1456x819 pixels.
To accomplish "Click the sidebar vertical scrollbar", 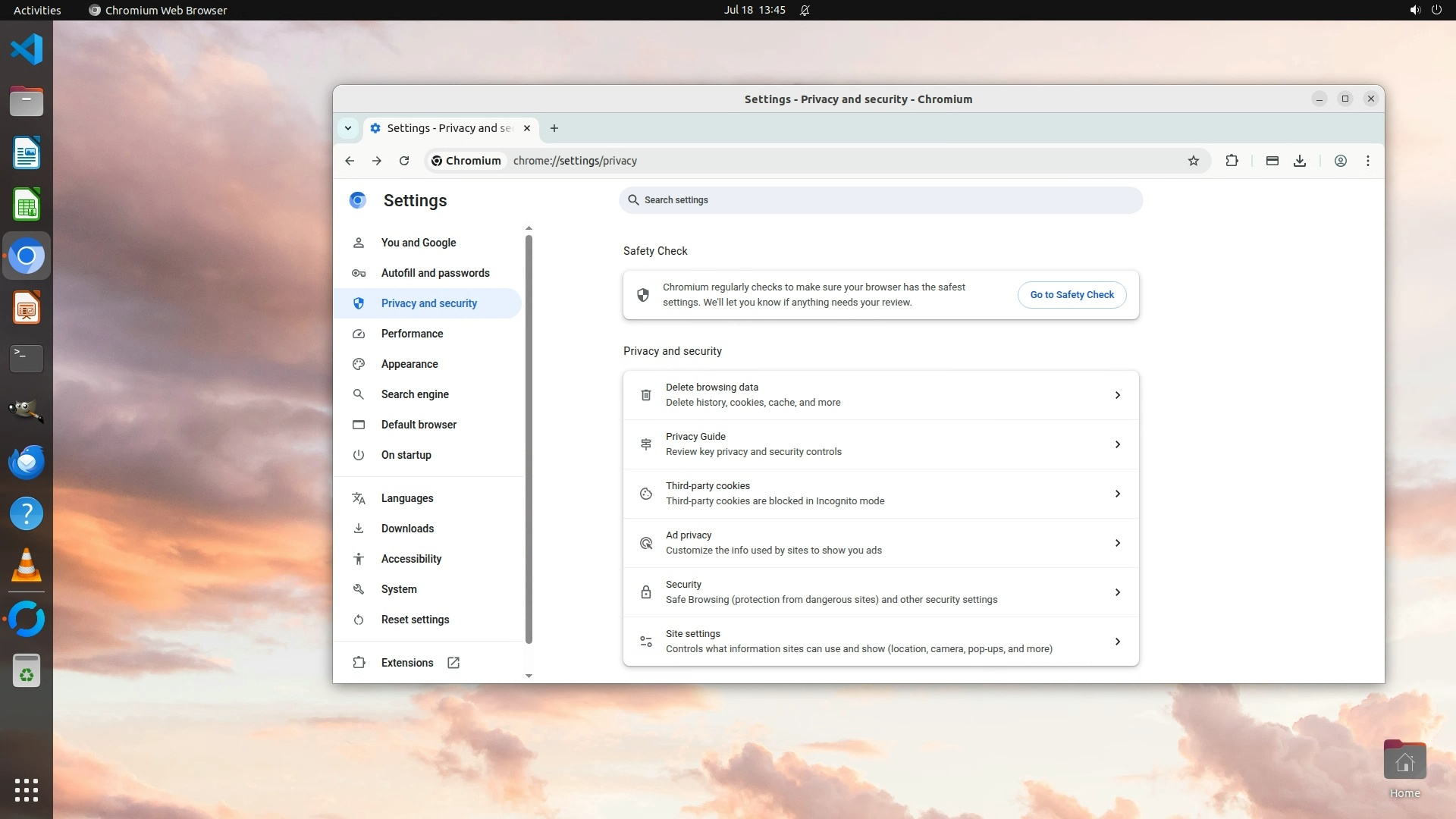I will click(x=529, y=440).
